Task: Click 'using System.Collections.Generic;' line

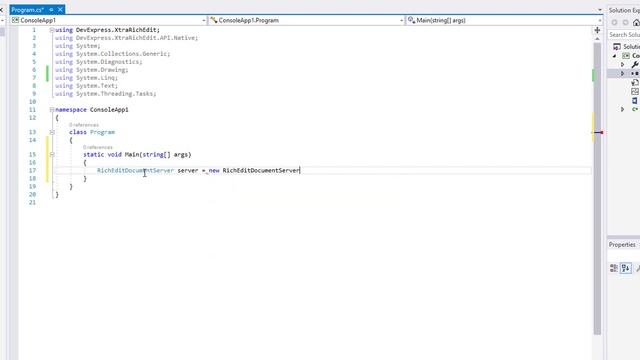Action: click(x=113, y=54)
